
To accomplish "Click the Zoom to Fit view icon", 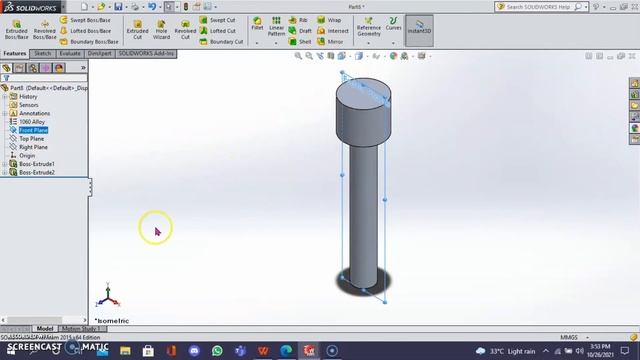I will pyautogui.click(x=298, y=56).
